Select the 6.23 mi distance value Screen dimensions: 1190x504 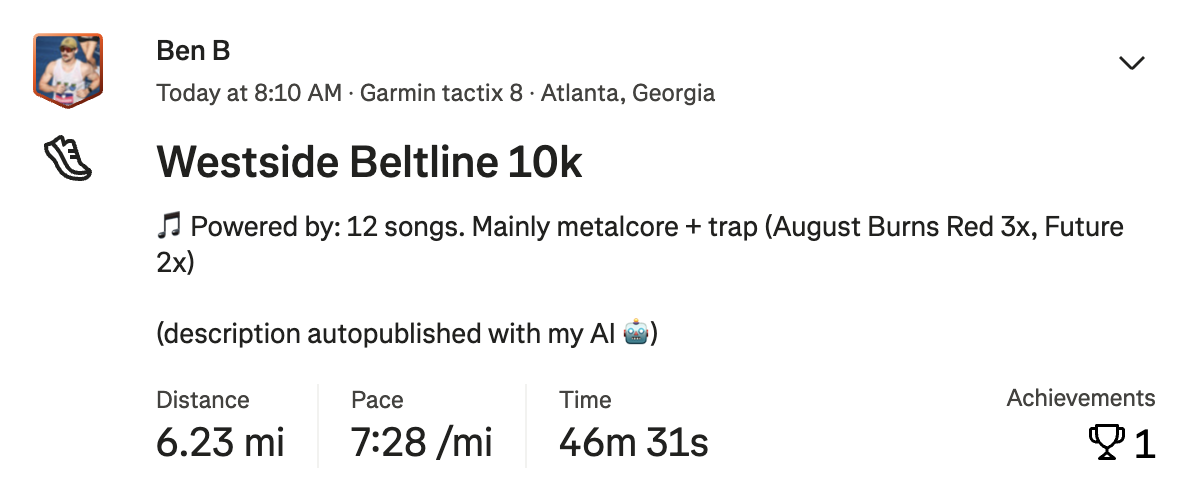pos(220,442)
